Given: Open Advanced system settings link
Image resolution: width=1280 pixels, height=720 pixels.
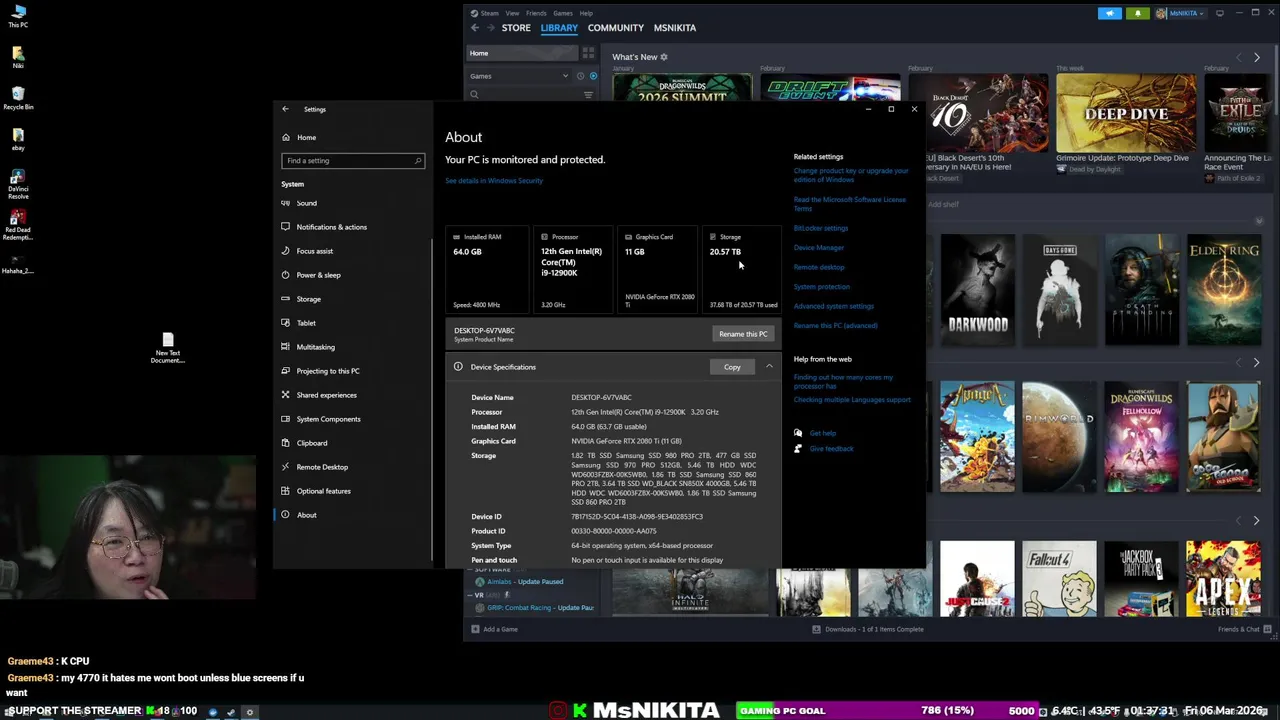Looking at the screenshot, I should point(834,306).
